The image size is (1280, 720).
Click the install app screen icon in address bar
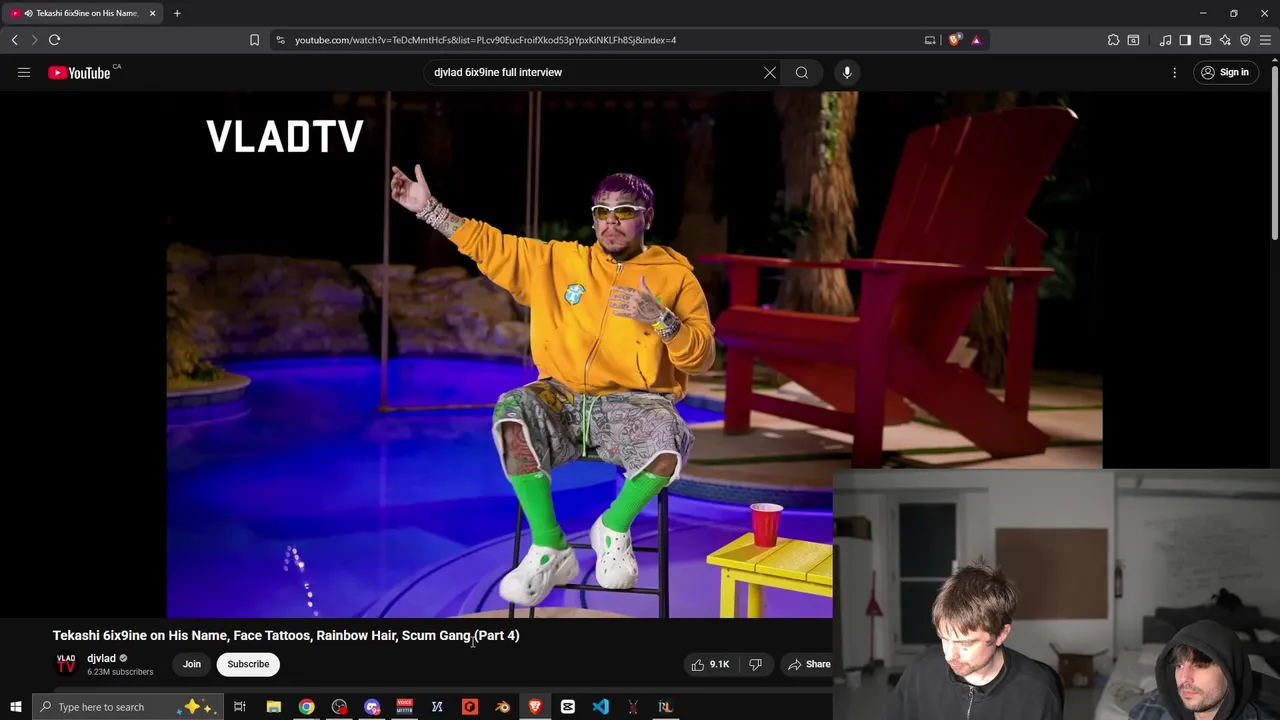pos(930,40)
